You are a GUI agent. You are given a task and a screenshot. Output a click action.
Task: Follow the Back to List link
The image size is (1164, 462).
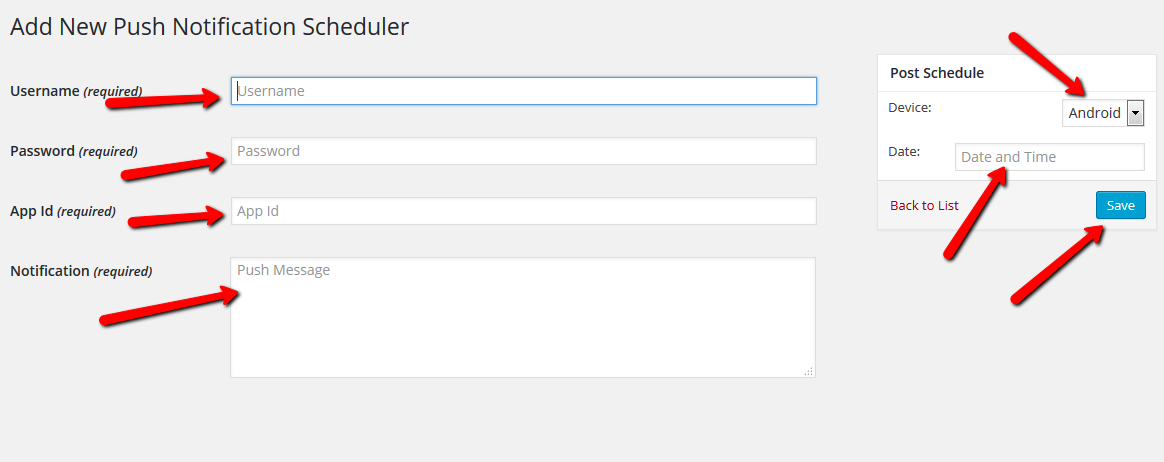924,205
